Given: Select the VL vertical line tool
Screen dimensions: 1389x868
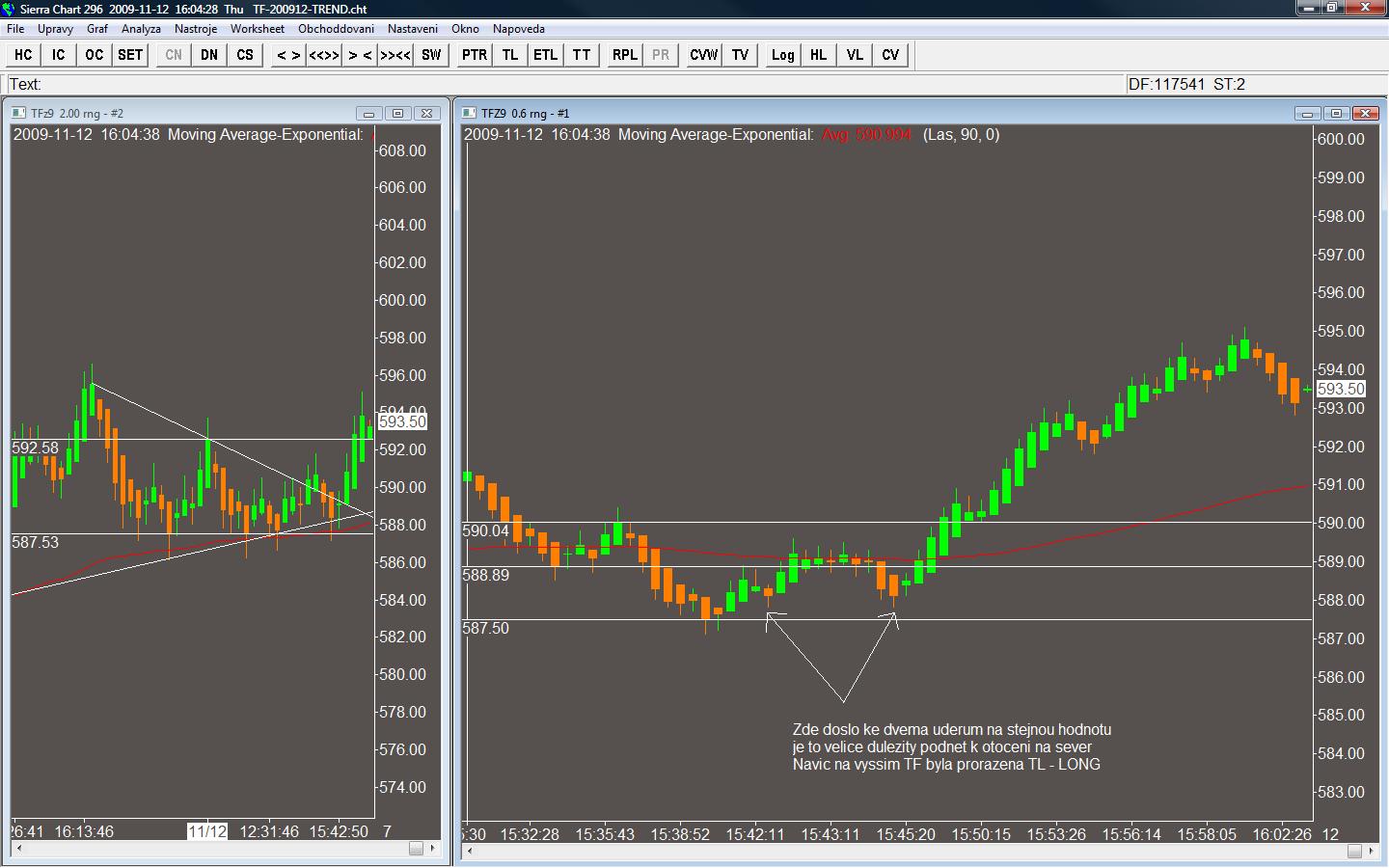Looking at the screenshot, I should tap(855, 55).
